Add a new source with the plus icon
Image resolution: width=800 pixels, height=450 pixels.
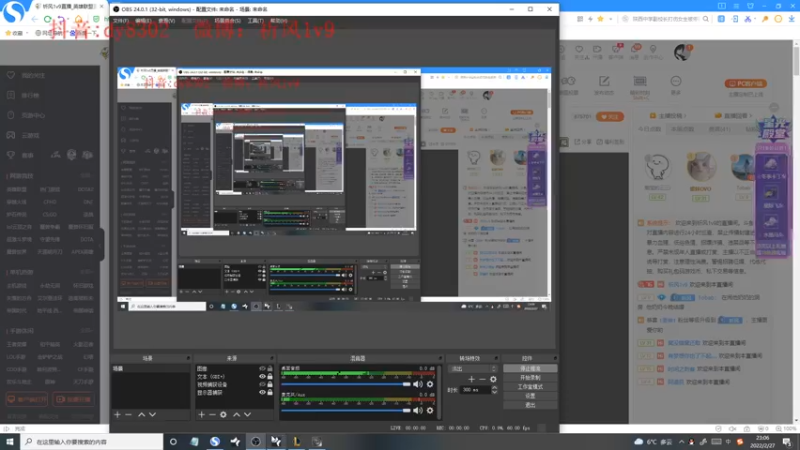pos(202,415)
